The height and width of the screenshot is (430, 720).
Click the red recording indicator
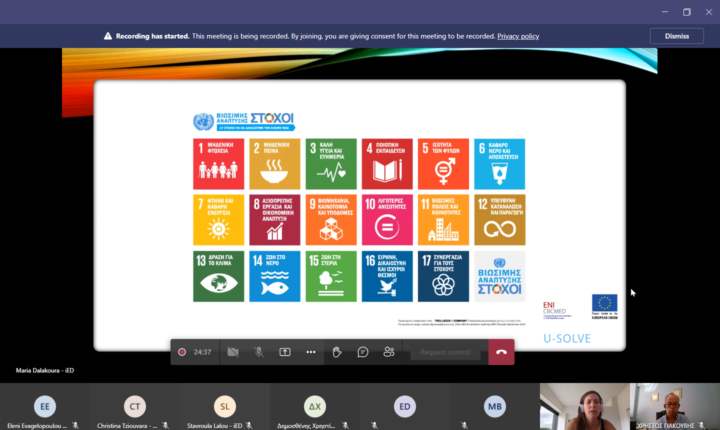(x=182, y=352)
